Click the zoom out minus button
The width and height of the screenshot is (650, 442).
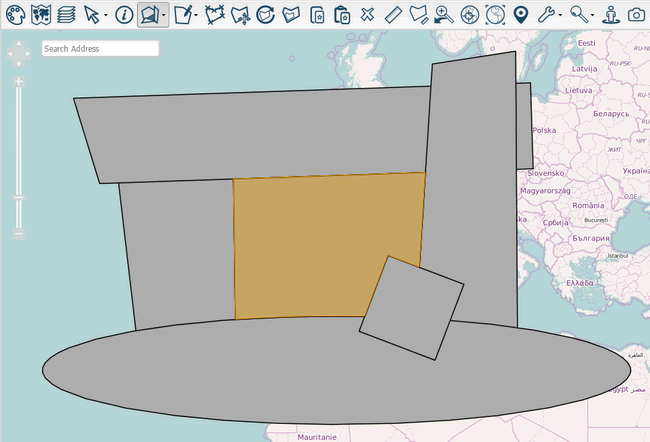coord(18,233)
